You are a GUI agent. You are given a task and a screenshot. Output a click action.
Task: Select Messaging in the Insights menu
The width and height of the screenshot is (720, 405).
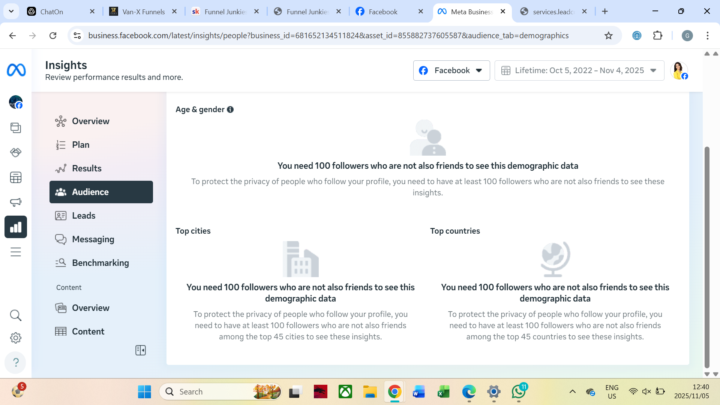point(101,239)
